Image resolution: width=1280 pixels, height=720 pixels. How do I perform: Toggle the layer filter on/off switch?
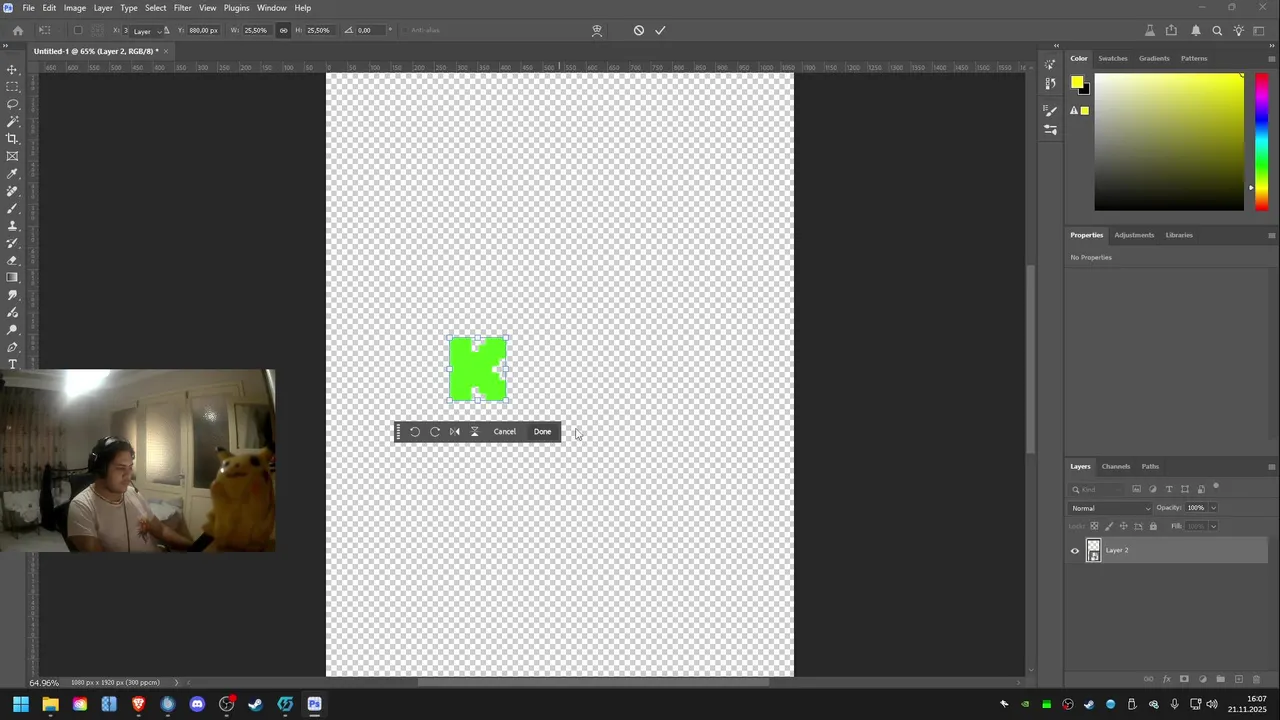click(1216, 487)
